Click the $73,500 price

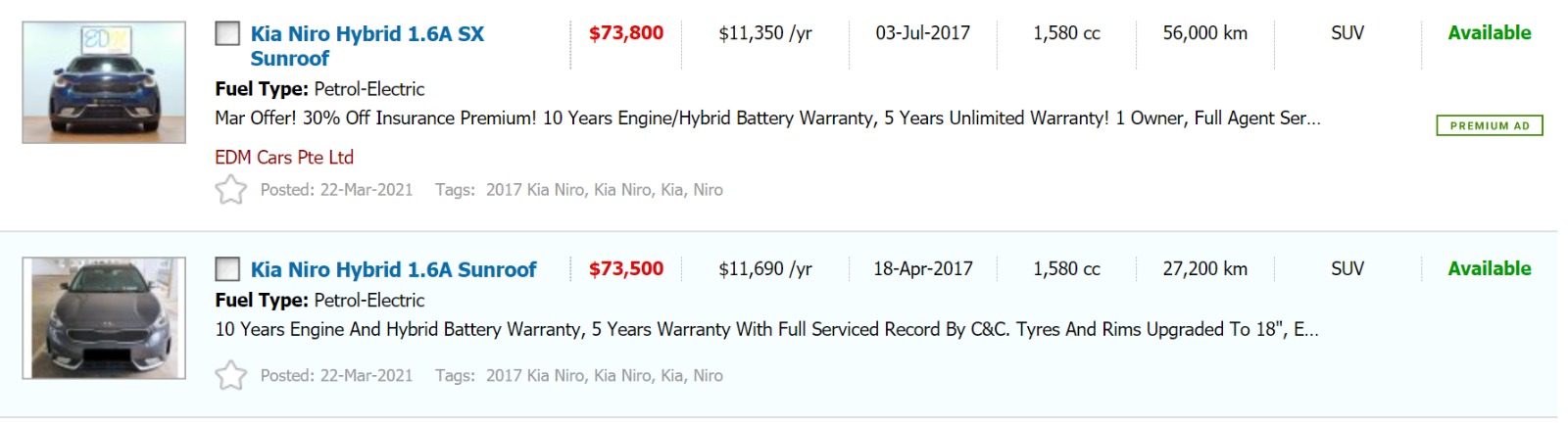pyautogui.click(x=625, y=269)
